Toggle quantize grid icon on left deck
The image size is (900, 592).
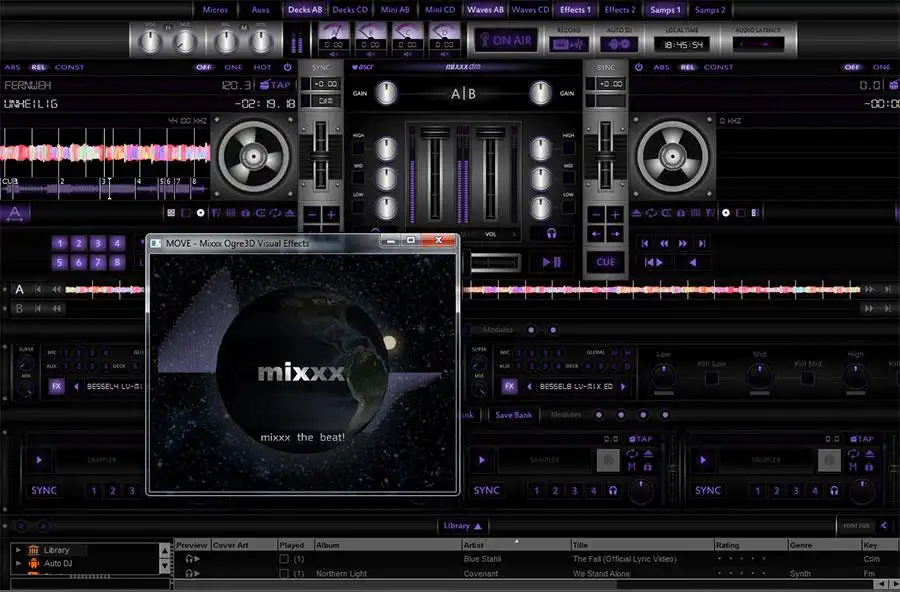(230, 213)
